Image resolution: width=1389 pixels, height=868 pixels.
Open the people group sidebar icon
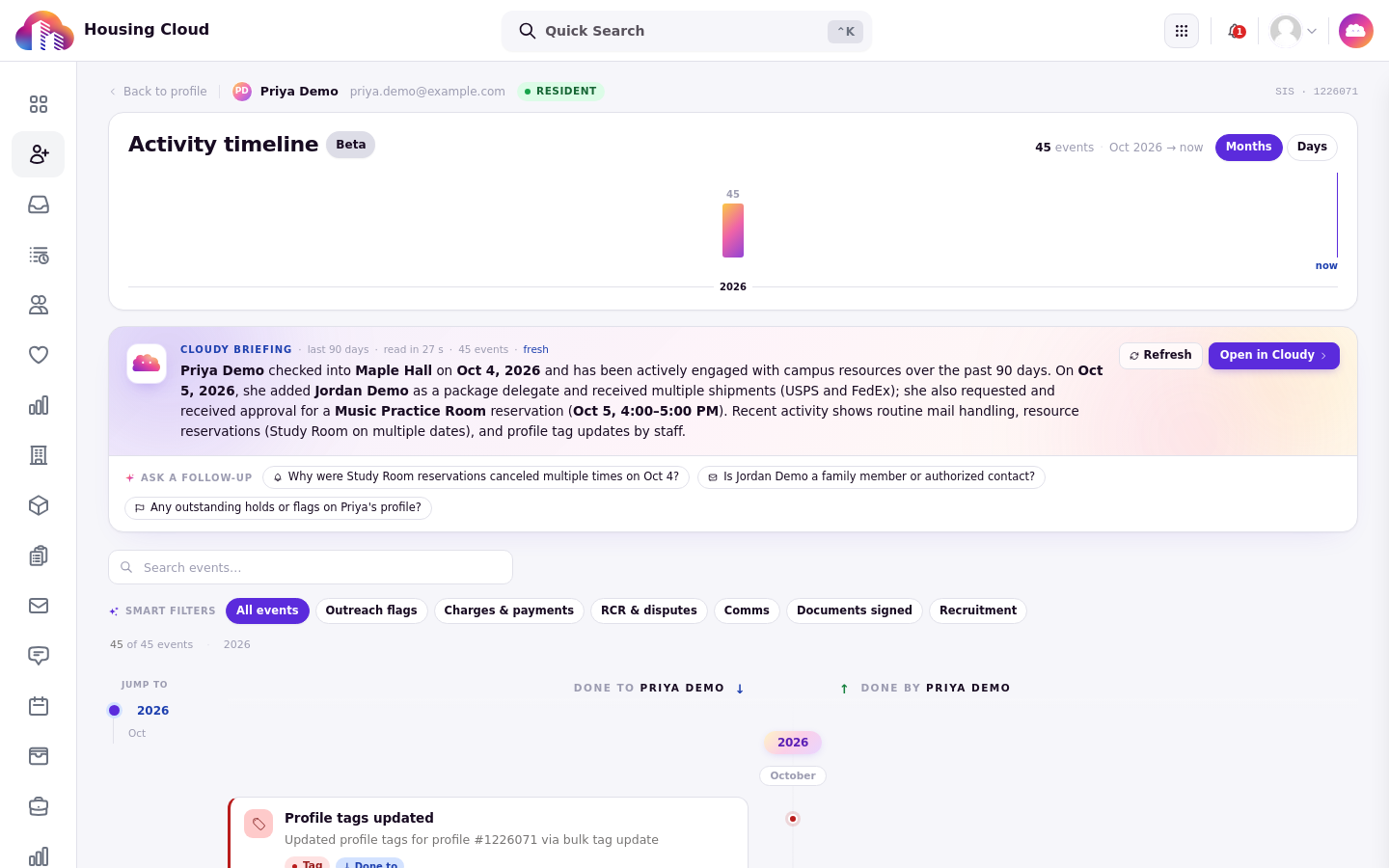(x=39, y=305)
